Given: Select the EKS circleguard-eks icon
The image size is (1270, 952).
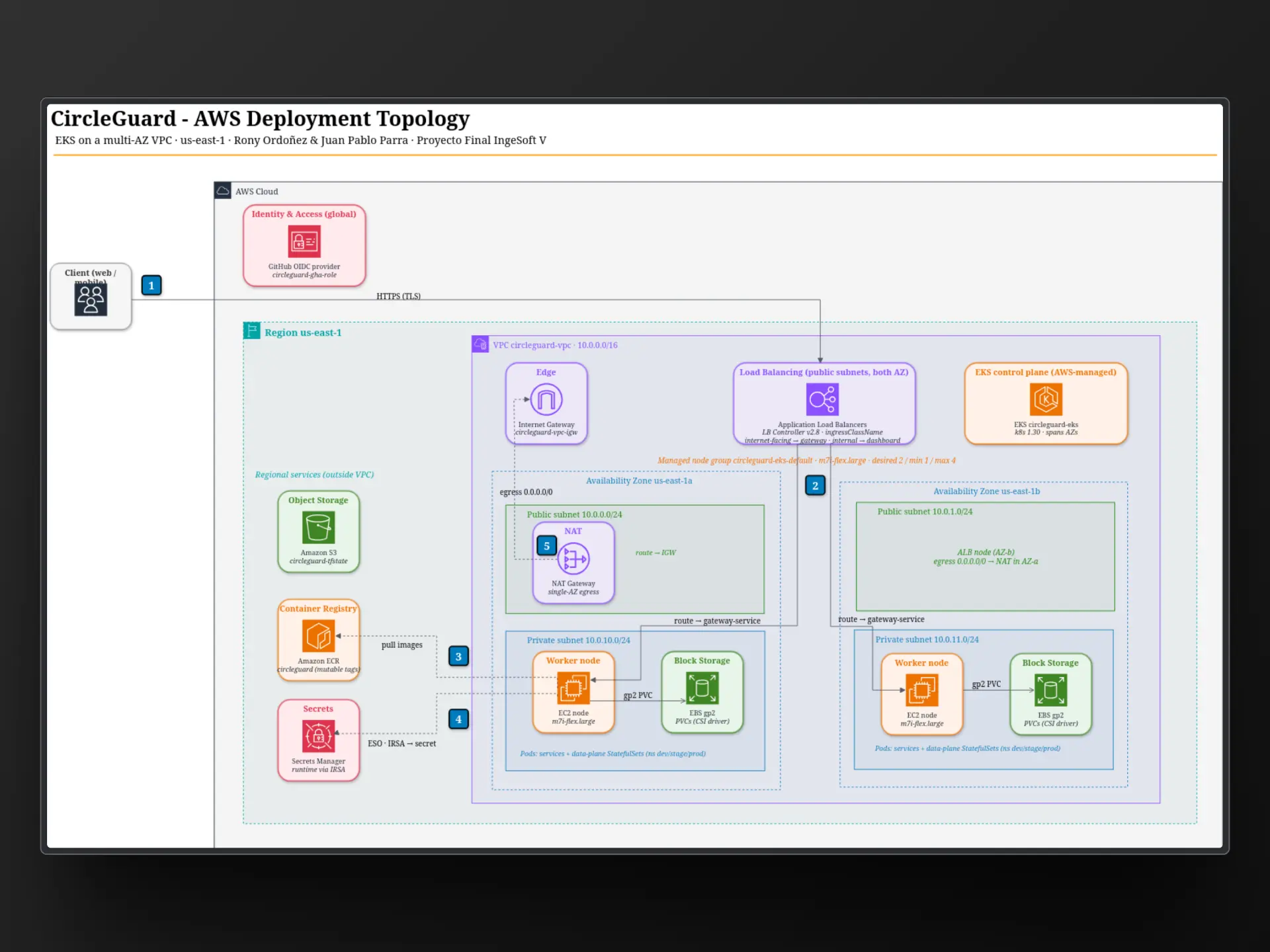Looking at the screenshot, I should point(1046,400).
